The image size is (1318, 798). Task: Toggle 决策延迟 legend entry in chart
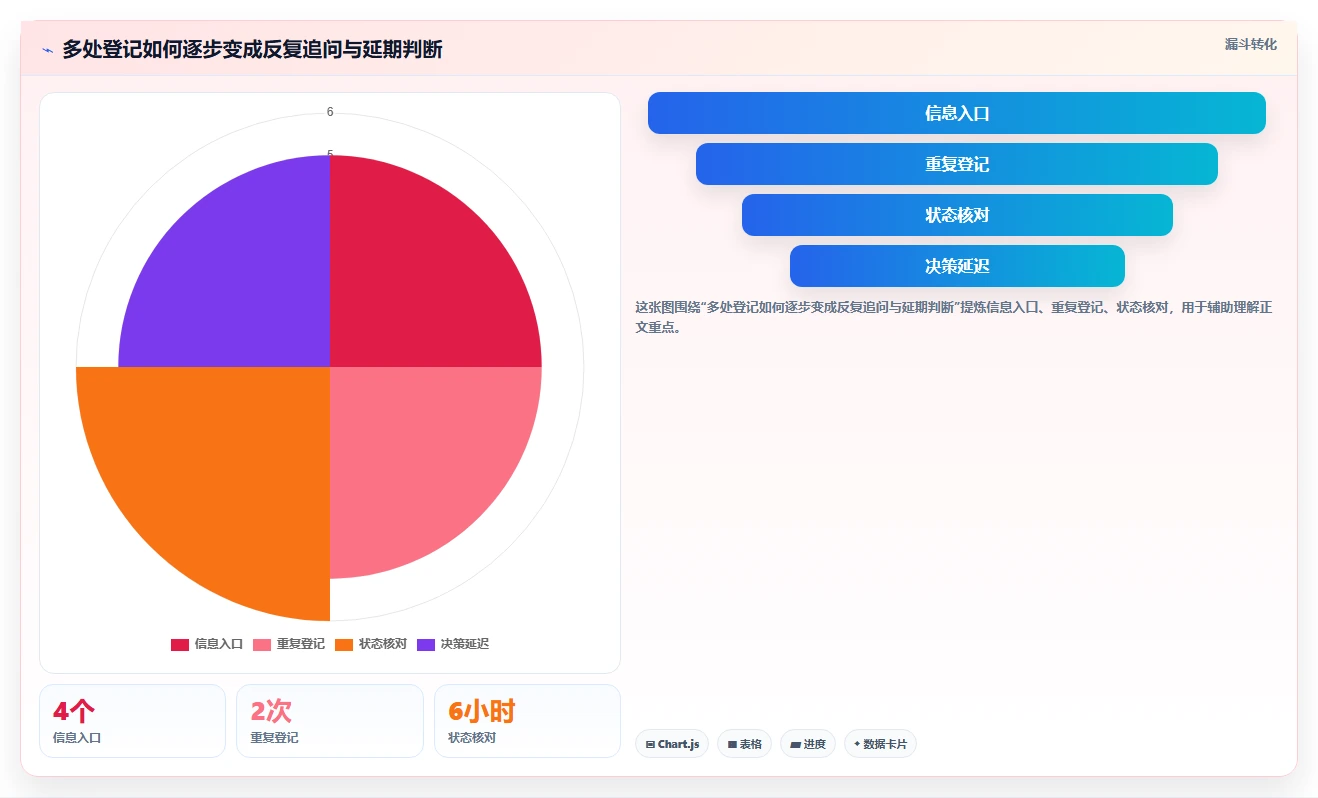453,644
